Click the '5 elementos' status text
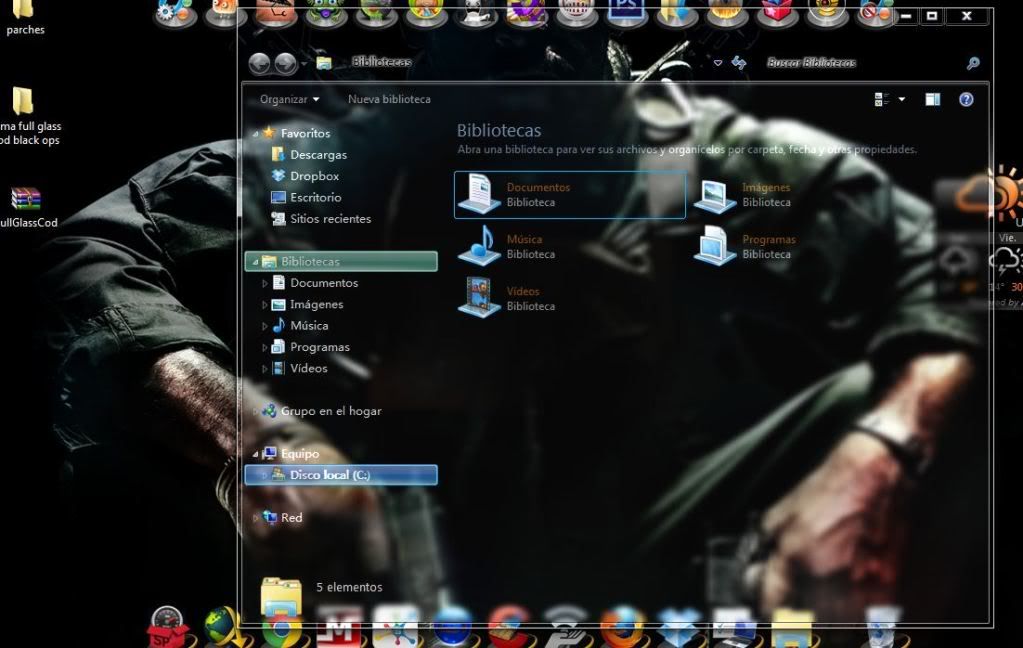1023x648 pixels. [349, 587]
